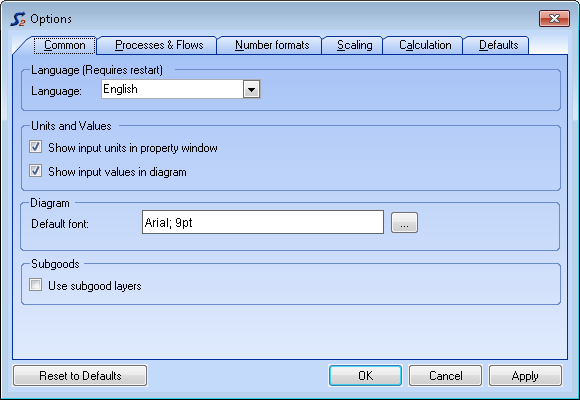The width and height of the screenshot is (580, 400).
Task: Click the S2 application icon in title bar
Action: (x=18, y=19)
